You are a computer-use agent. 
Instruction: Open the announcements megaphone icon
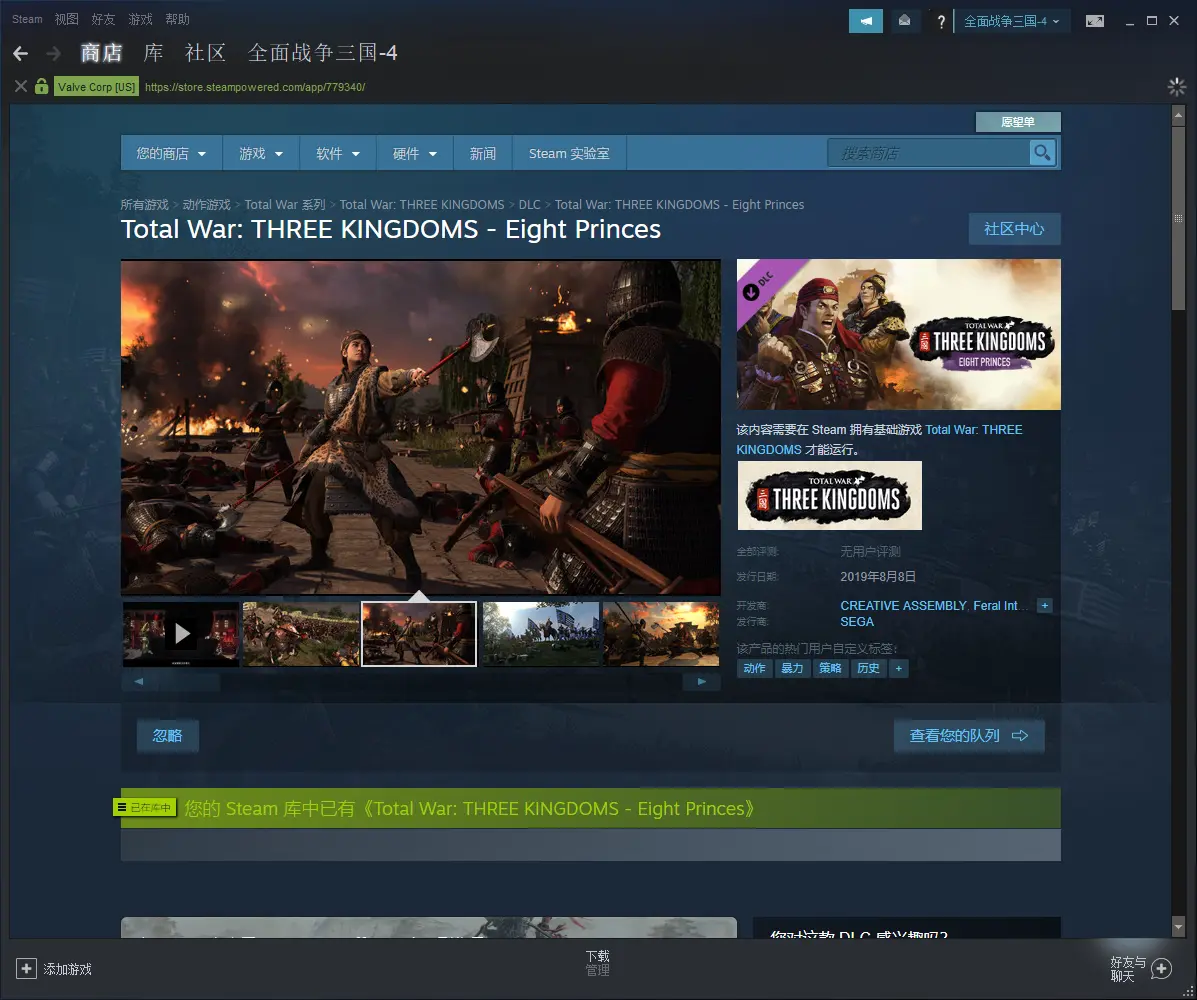[x=866, y=21]
